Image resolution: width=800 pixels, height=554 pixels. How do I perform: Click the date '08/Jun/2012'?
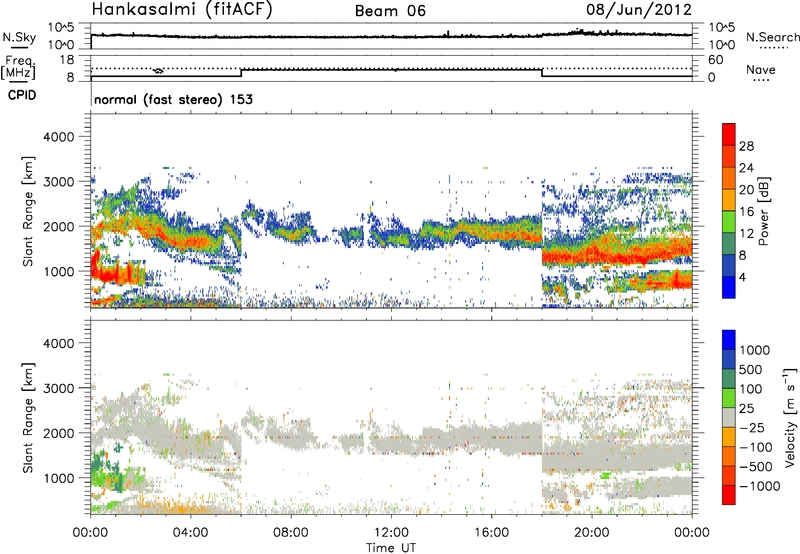(x=639, y=10)
